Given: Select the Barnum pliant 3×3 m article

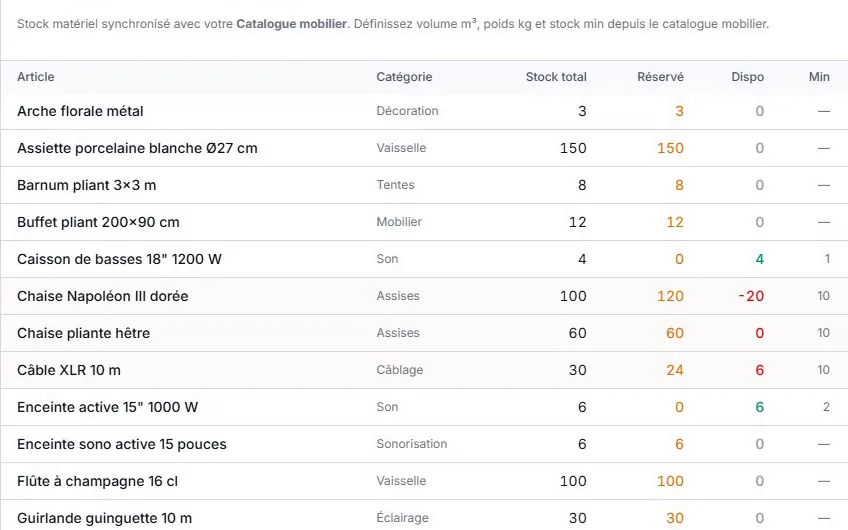Looking at the screenshot, I should (87, 185).
